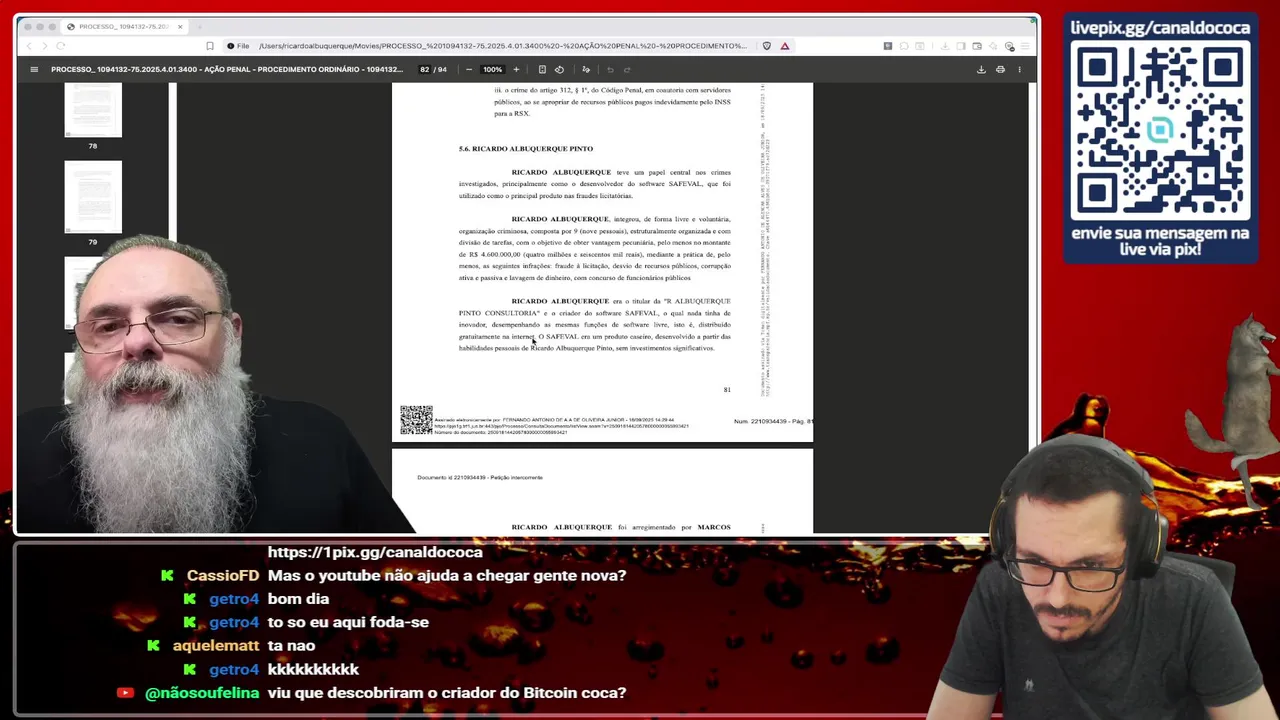This screenshot has width=1280, height=720.
Task: Click the page number '81' at page bottom
Action: point(727,390)
